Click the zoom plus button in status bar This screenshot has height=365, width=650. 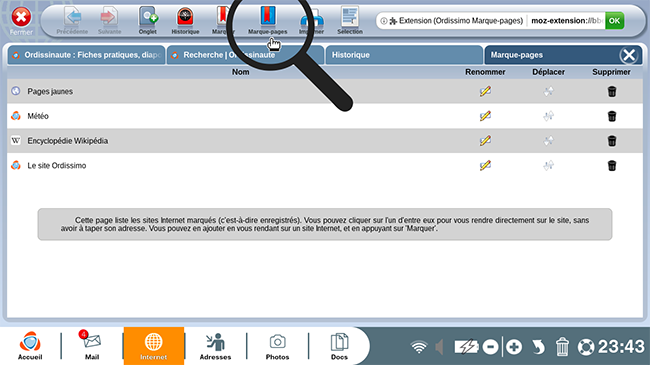[x=514, y=347]
